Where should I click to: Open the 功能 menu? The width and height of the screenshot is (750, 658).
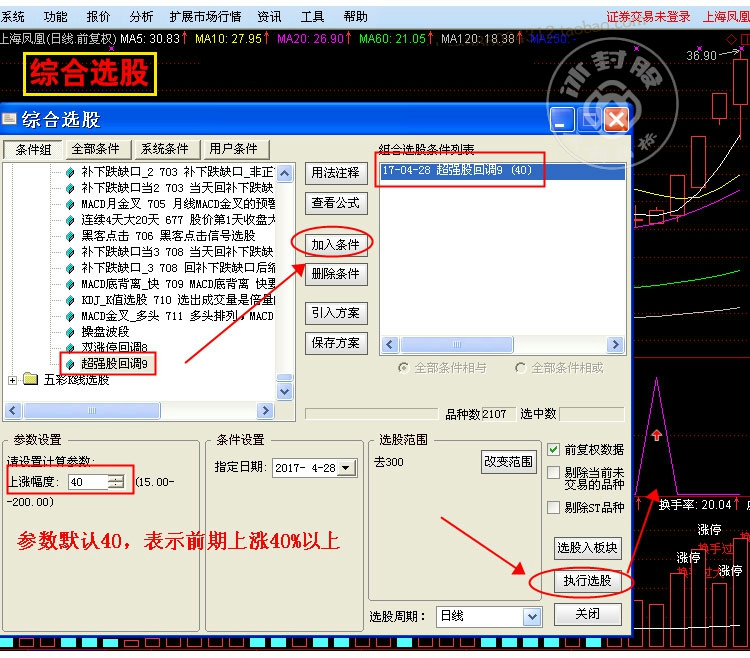click(55, 17)
